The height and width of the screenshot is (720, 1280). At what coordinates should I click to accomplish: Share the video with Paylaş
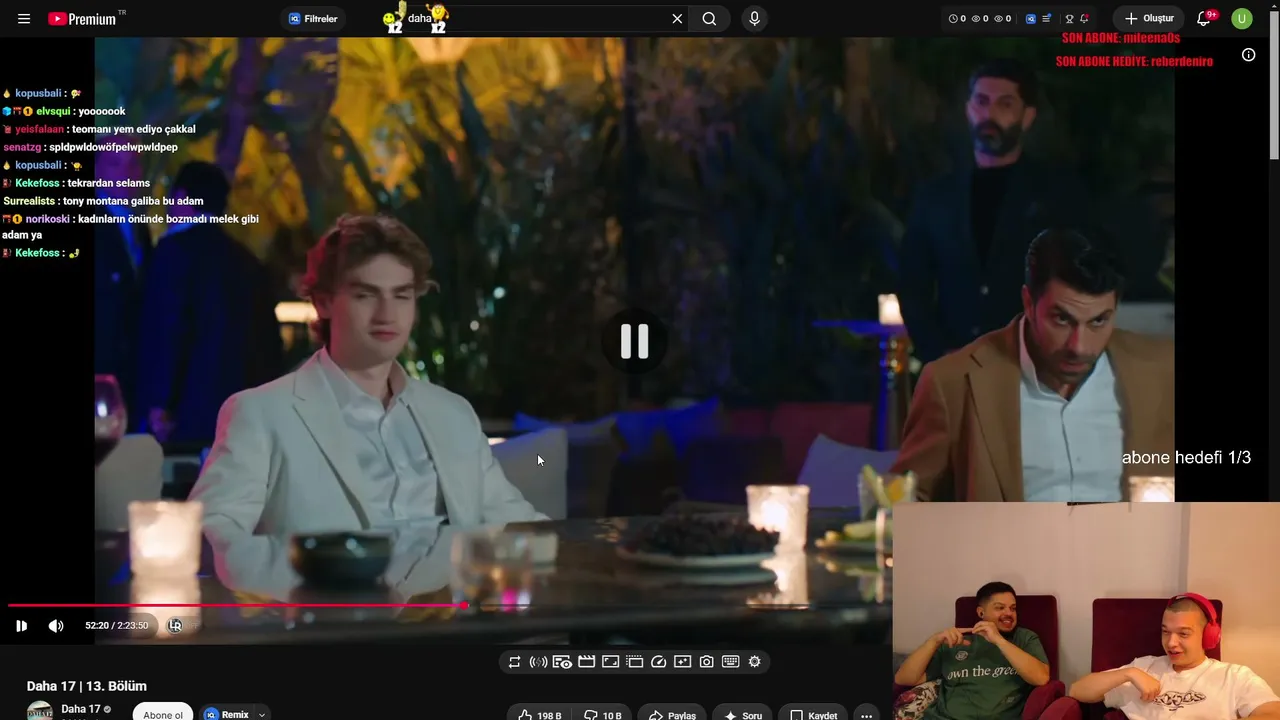click(672, 714)
